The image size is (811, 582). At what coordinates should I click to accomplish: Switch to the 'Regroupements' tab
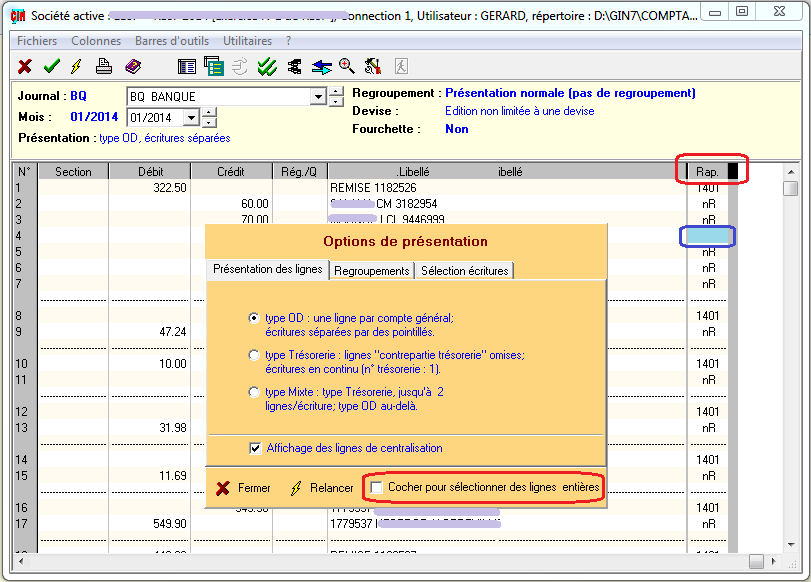coord(371,271)
